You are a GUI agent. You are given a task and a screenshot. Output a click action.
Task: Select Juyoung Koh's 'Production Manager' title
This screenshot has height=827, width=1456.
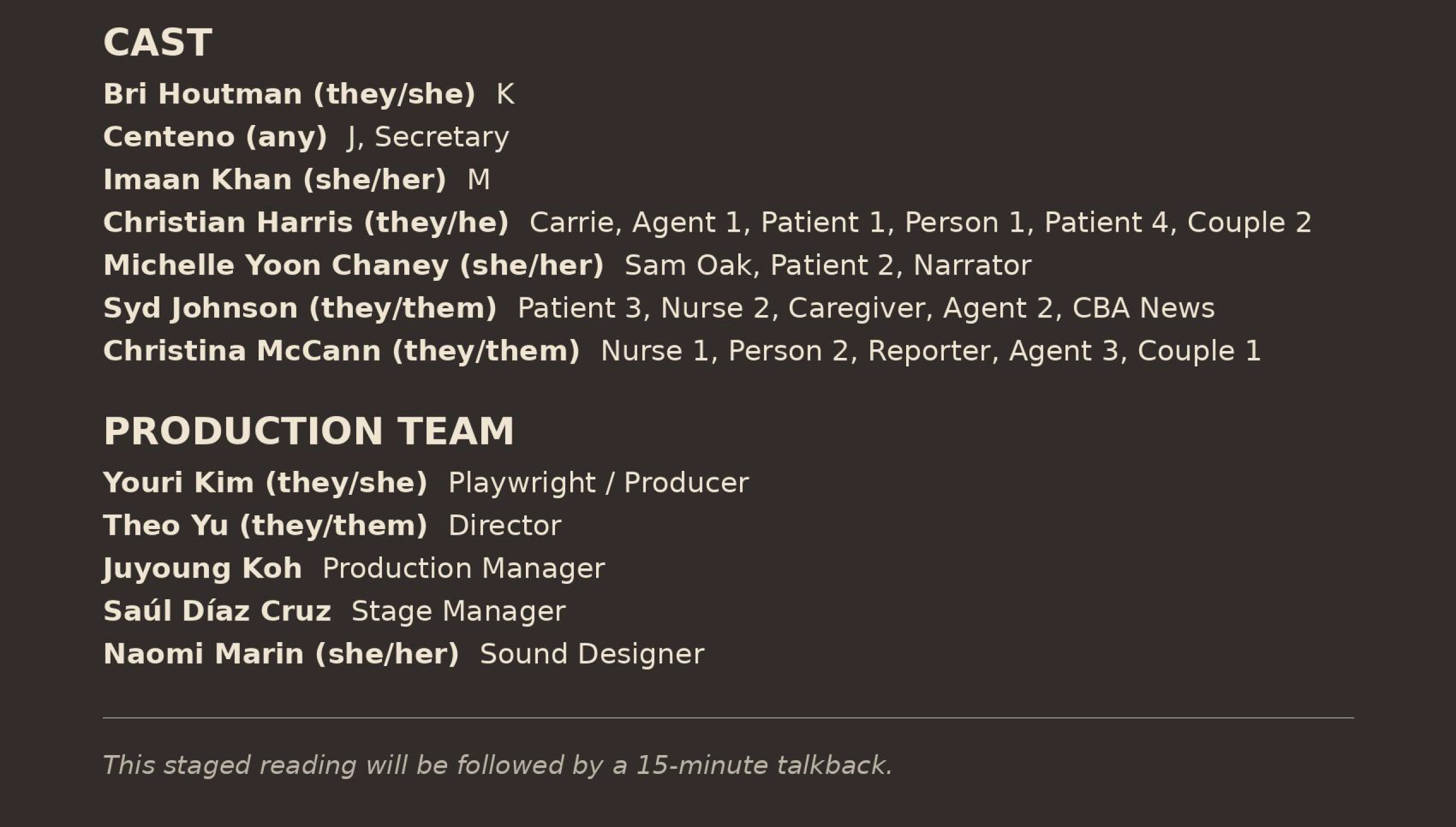[x=463, y=568]
